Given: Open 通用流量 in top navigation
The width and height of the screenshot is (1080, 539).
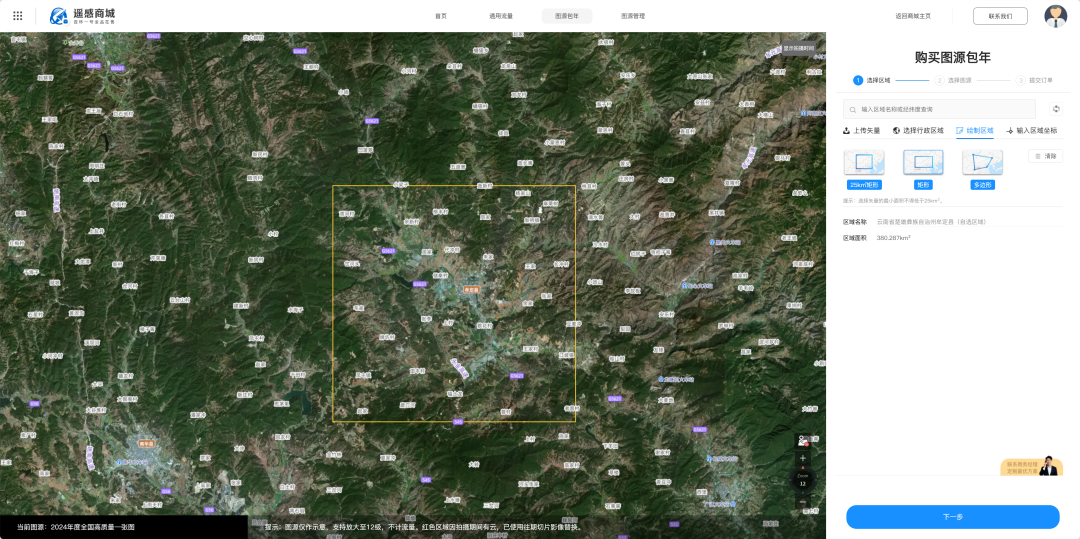Looking at the screenshot, I should tap(501, 16).
